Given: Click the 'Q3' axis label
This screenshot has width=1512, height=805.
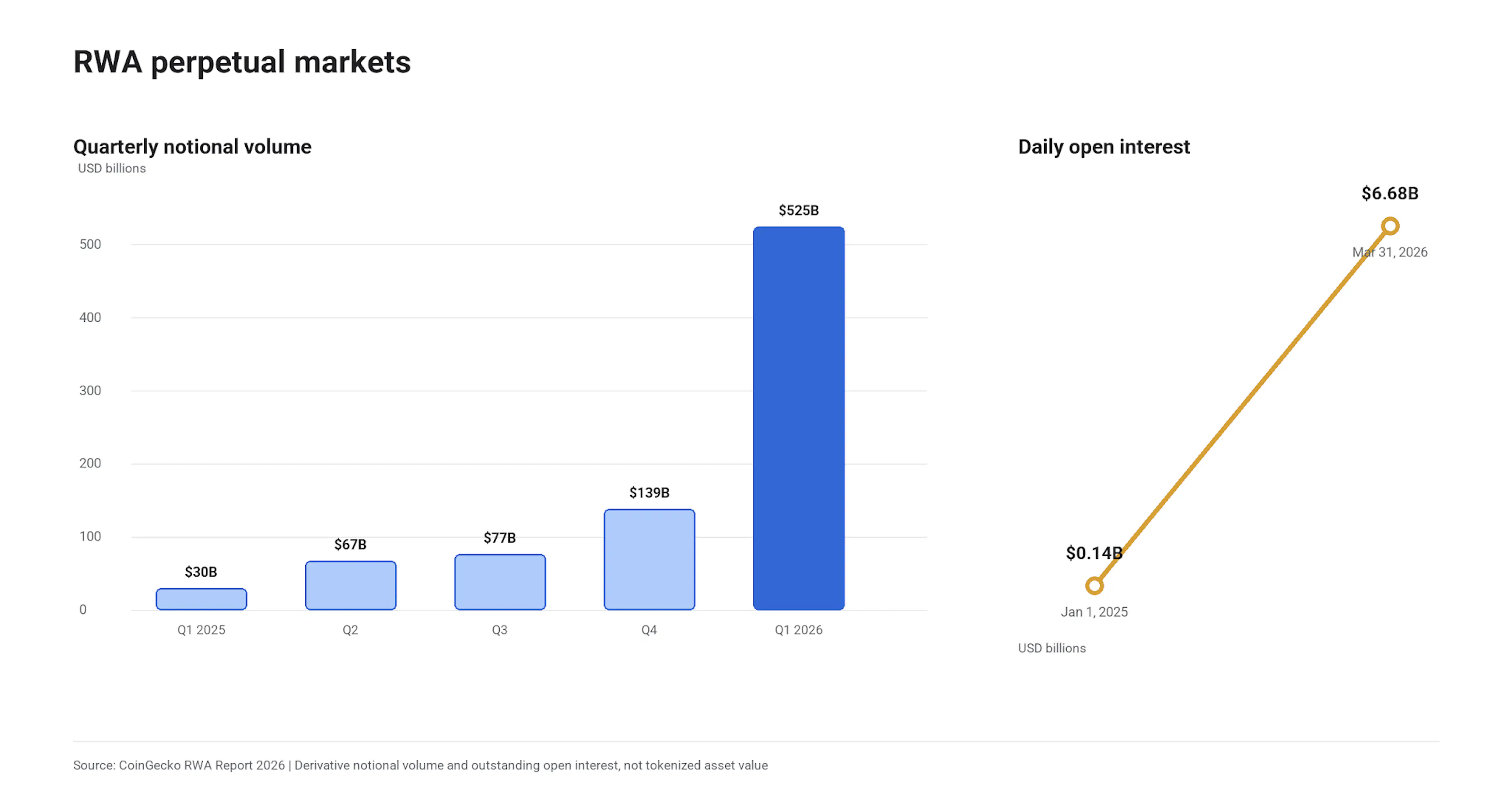Looking at the screenshot, I should [x=500, y=630].
